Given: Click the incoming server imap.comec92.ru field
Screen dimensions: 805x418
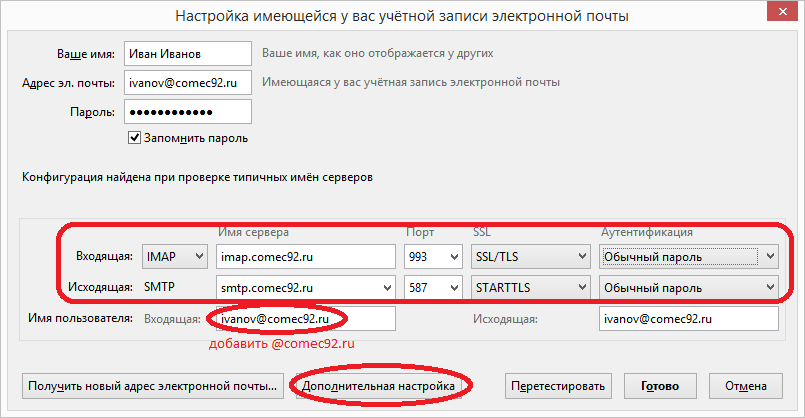Looking at the screenshot, I should 306,257.
